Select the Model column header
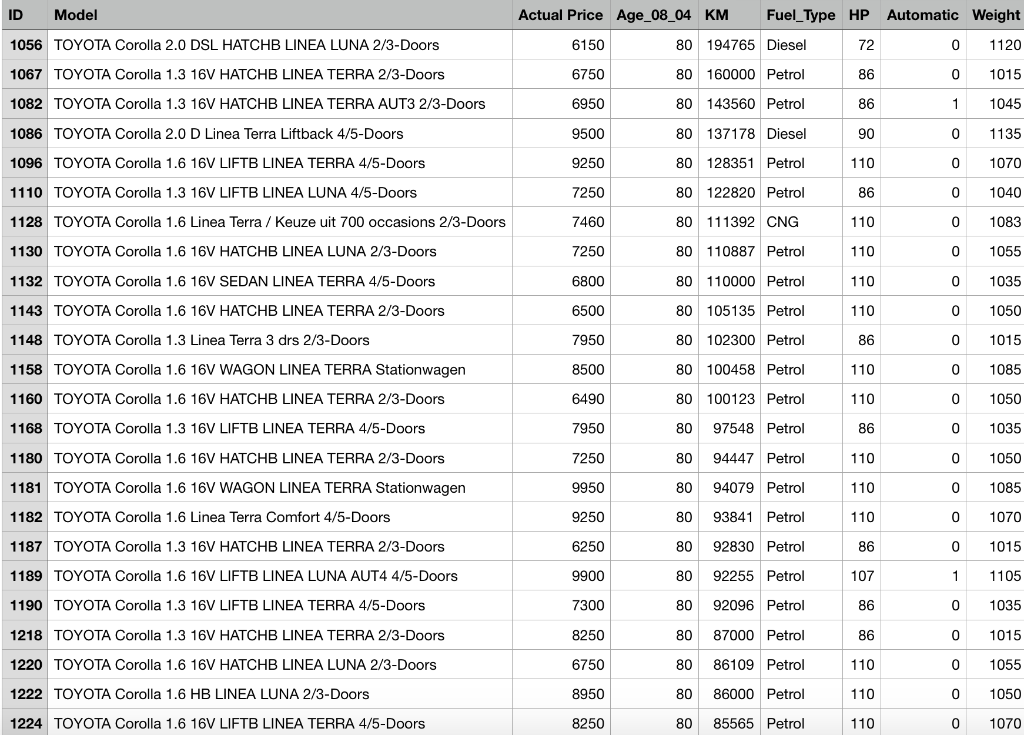 [280, 15]
